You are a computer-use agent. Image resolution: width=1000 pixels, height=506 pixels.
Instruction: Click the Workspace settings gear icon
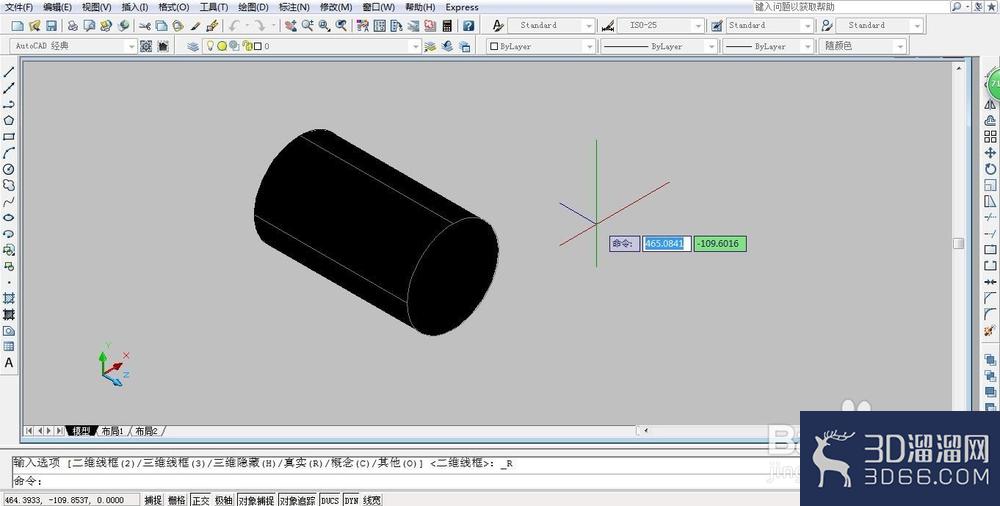click(x=146, y=46)
